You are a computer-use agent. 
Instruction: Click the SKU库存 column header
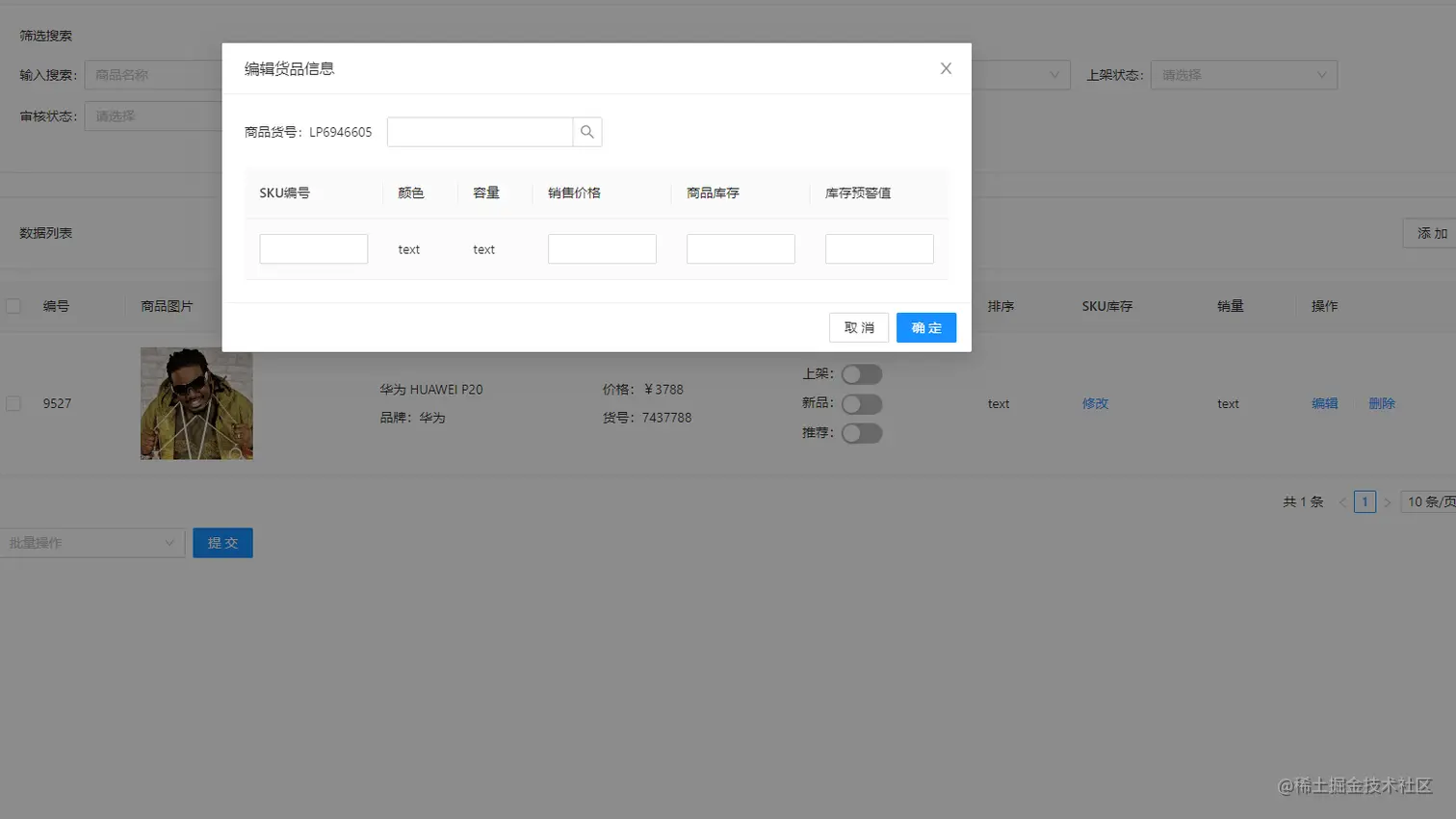click(x=1107, y=306)
